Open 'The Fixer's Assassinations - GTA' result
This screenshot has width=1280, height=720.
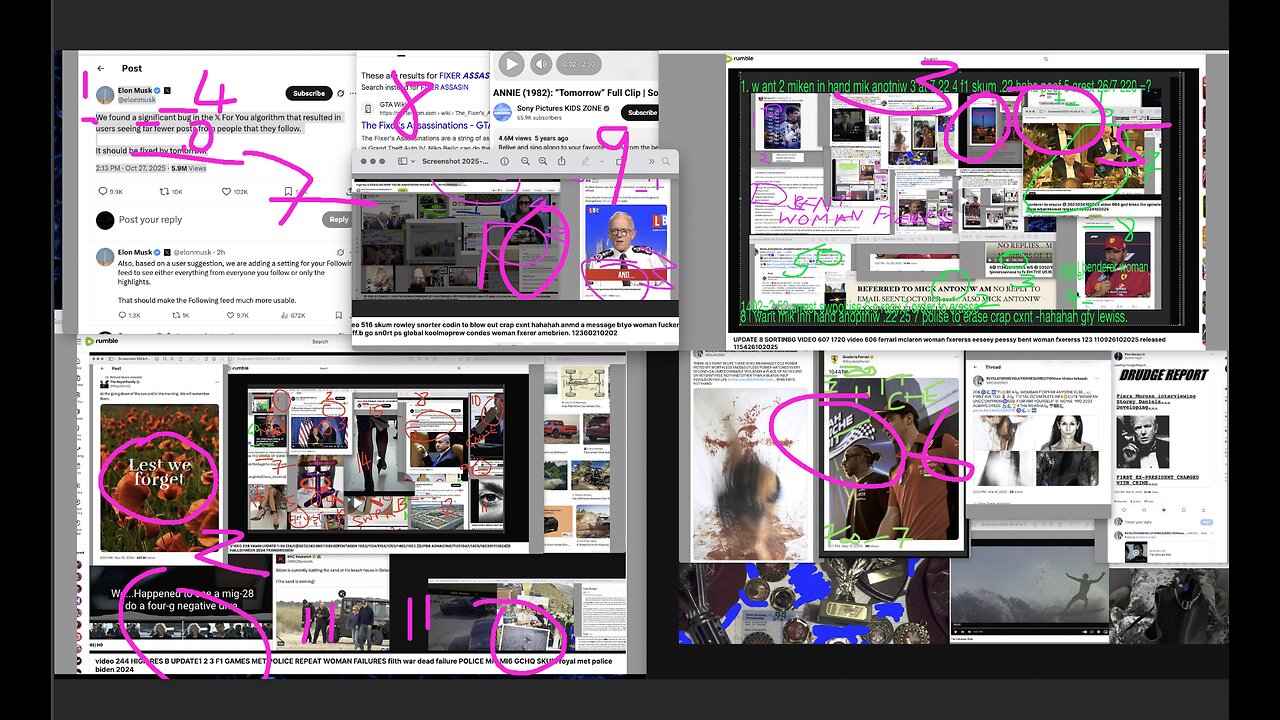tap(425, 125)
